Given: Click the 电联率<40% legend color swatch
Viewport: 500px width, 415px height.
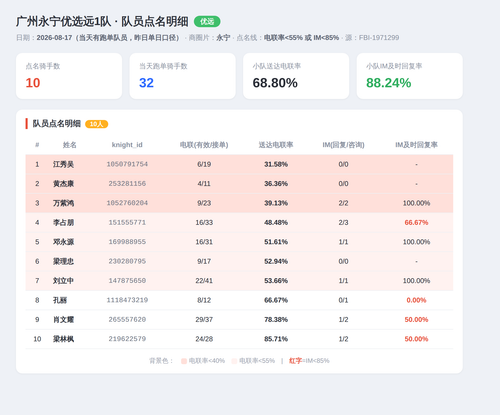Looking at the screenshot, I should pyautogui.click(x=184, y=361).
